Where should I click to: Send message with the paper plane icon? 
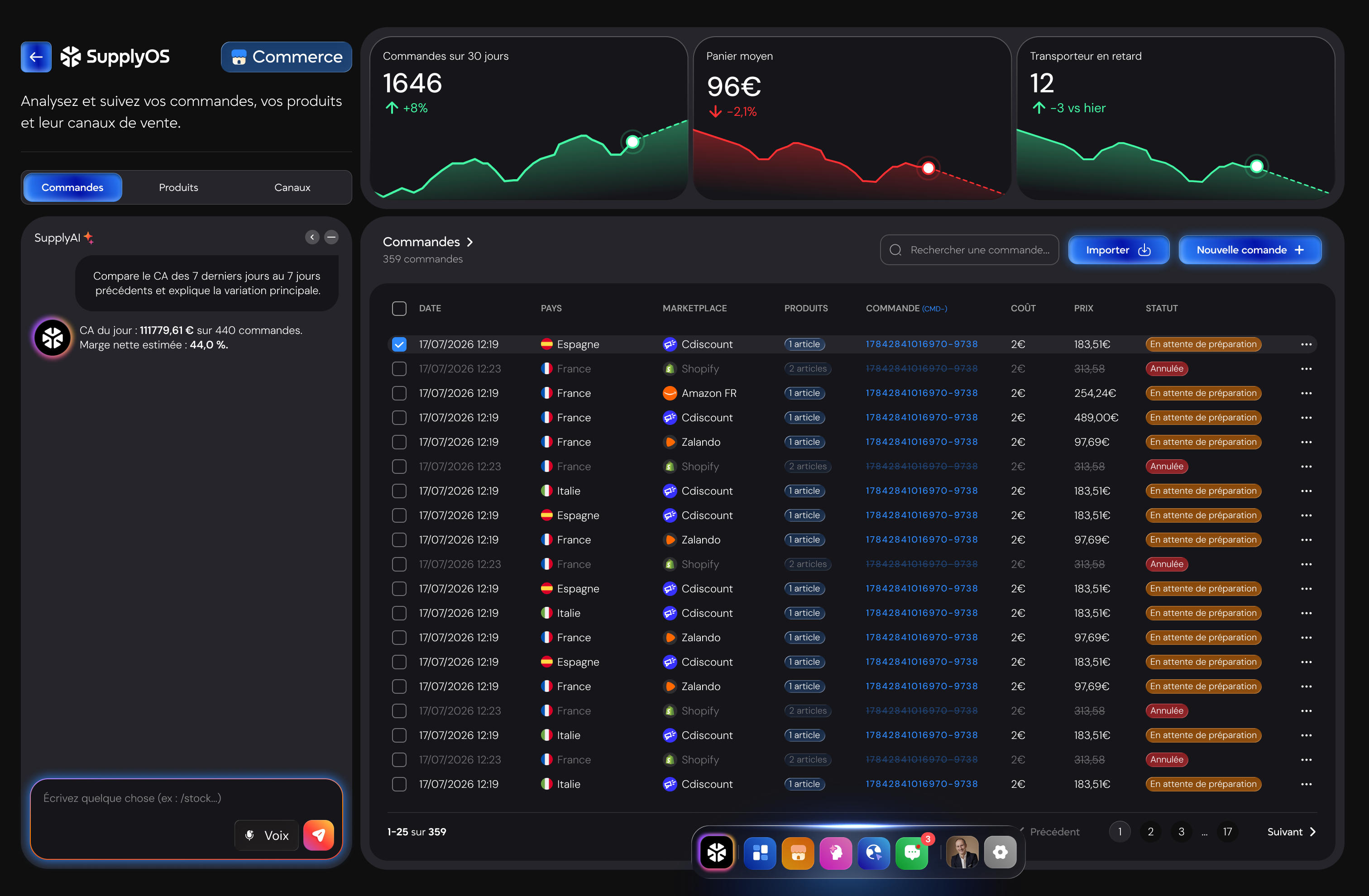(319, 835)
